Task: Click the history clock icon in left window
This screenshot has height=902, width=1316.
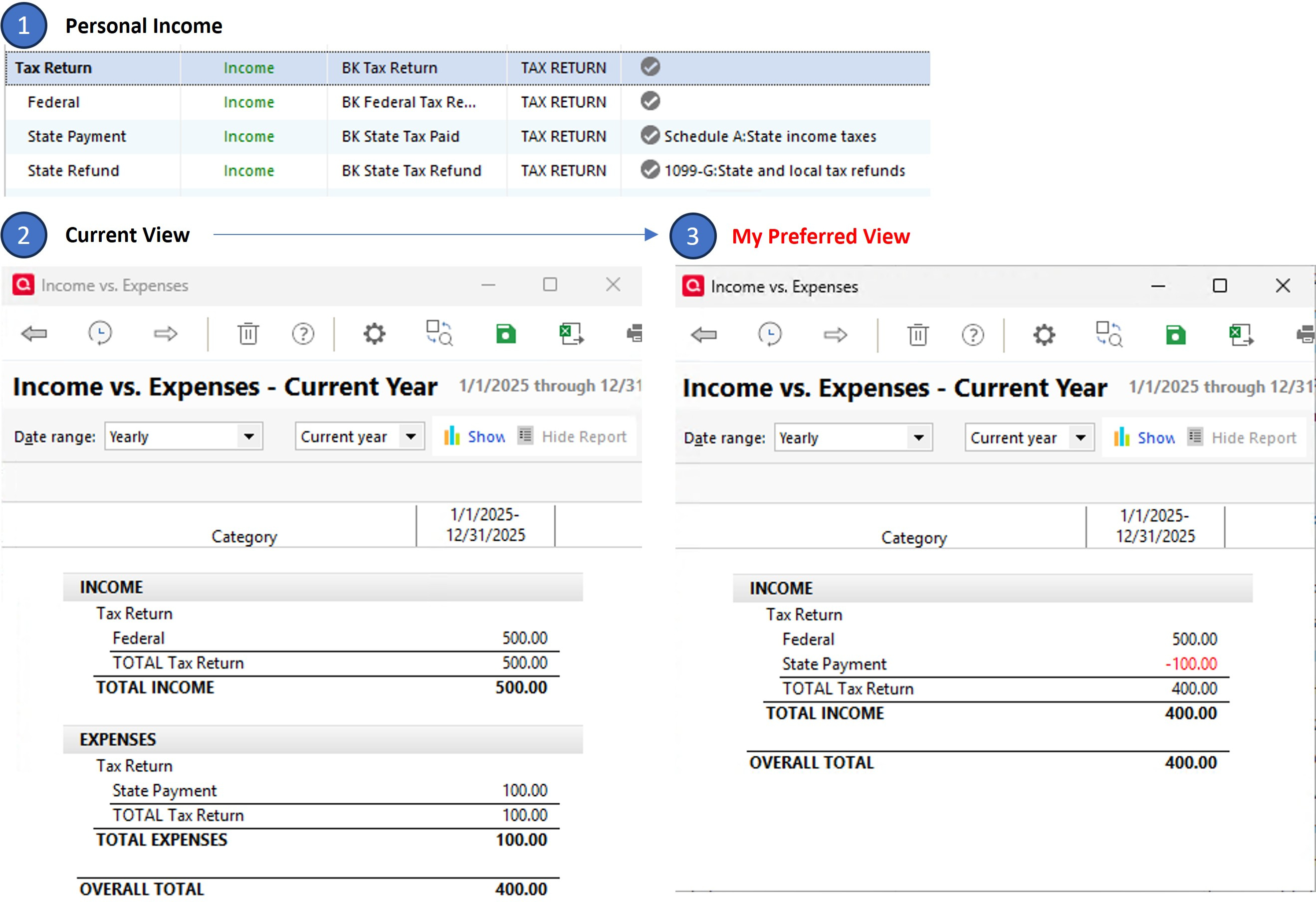Action: (x=100, y=333)
